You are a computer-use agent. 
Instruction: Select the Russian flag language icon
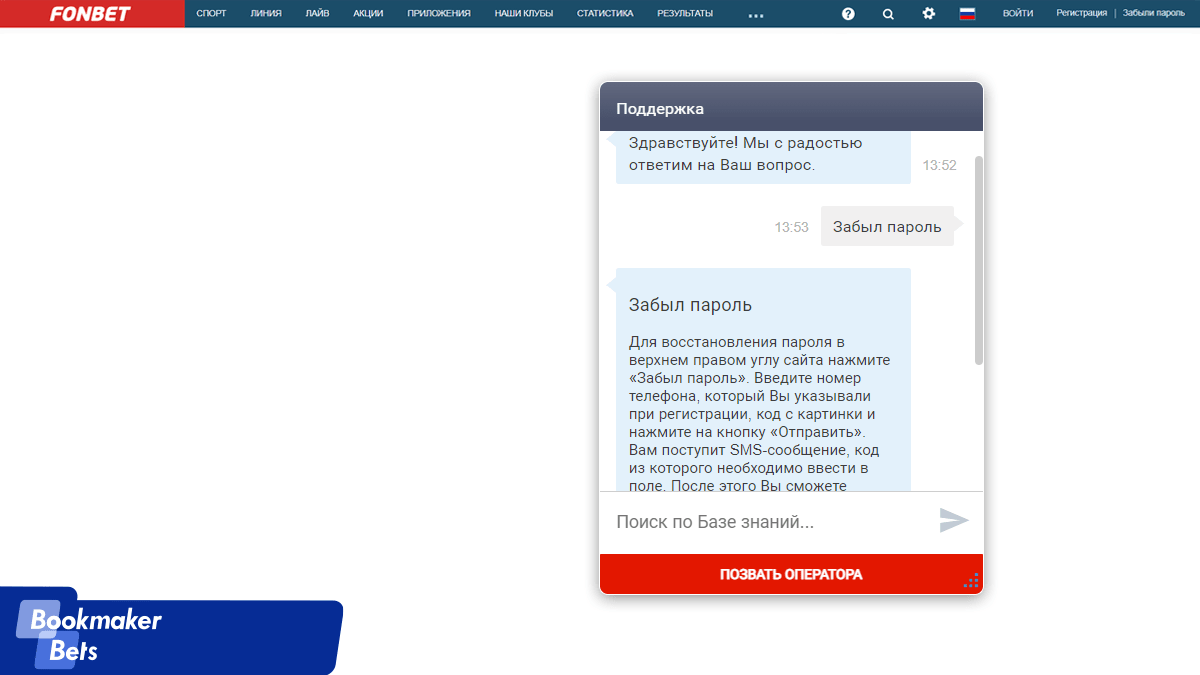tap(967, 14)
